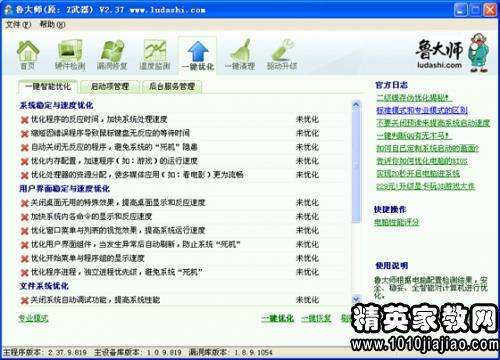This screenshot has height=360, width=500.
Task: Click the bottom 一键优化 link
Action: pyautogui.click(x=278, y=318)
